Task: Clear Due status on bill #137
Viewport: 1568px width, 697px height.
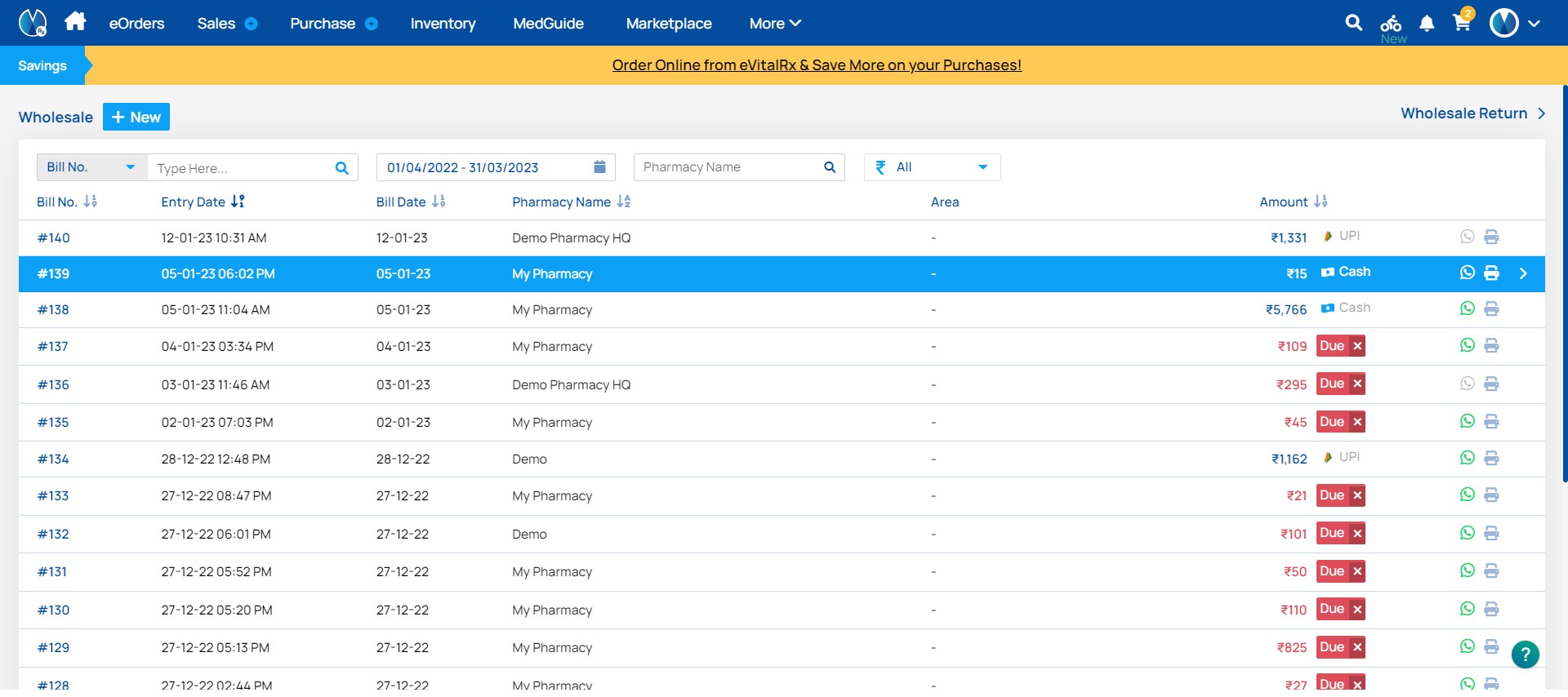Action: click(1357, 346)
